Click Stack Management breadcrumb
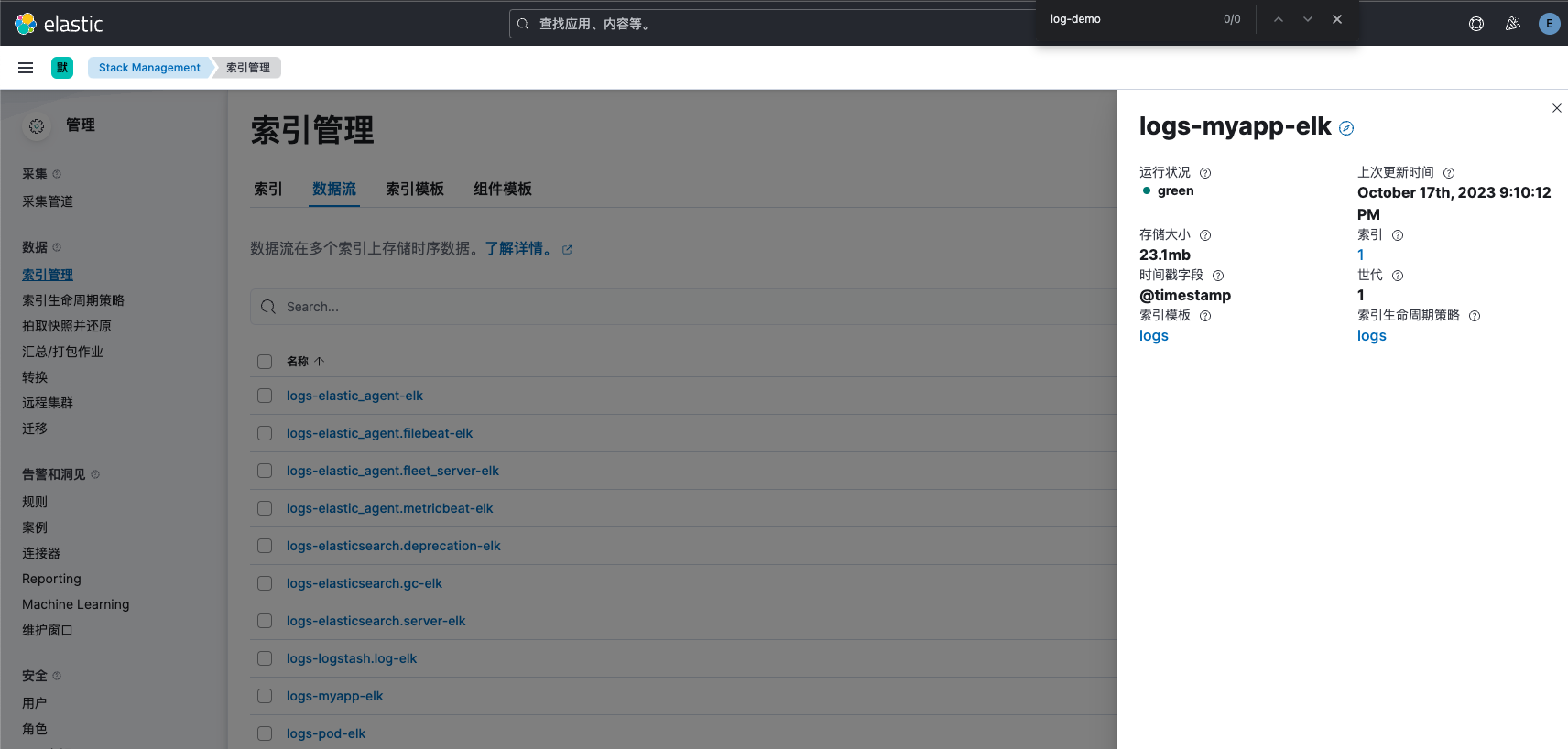Screen dimensions: 1568x749 point(149,68)
